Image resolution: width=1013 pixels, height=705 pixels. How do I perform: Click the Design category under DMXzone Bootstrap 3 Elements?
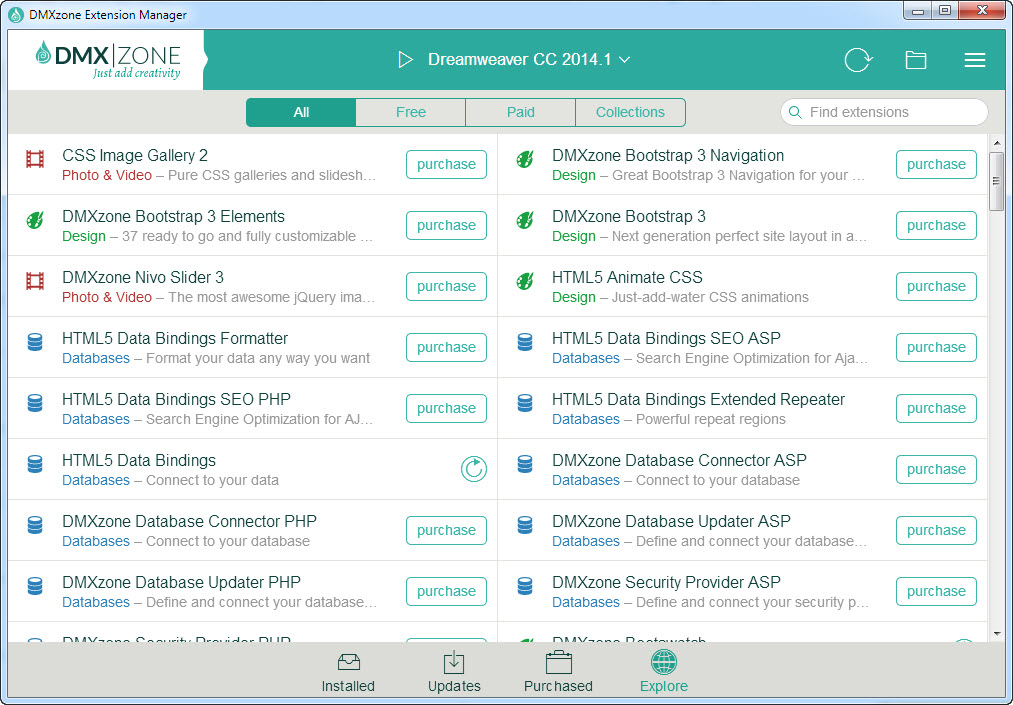84,237
